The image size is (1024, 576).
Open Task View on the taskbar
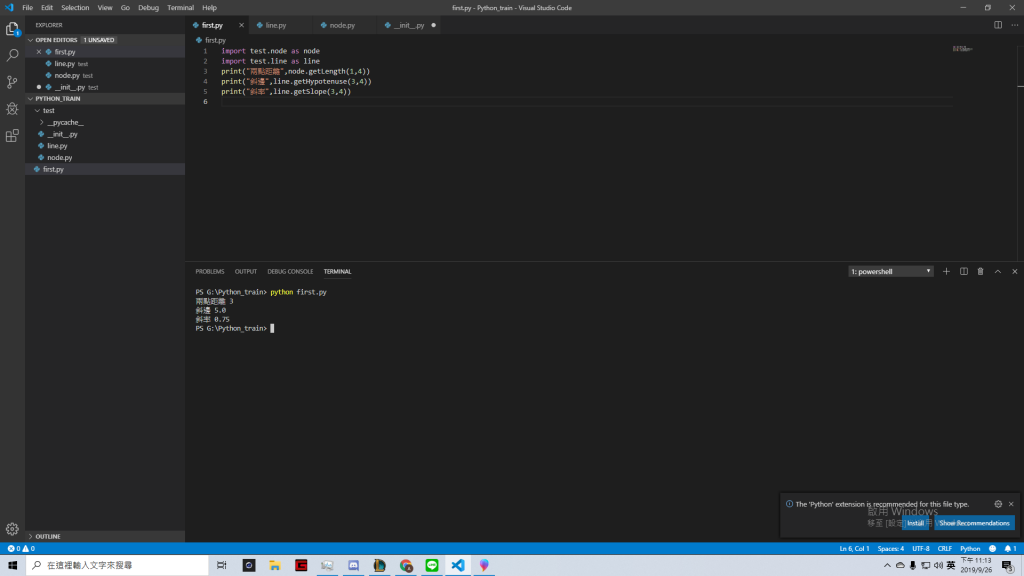pos(222,566)
